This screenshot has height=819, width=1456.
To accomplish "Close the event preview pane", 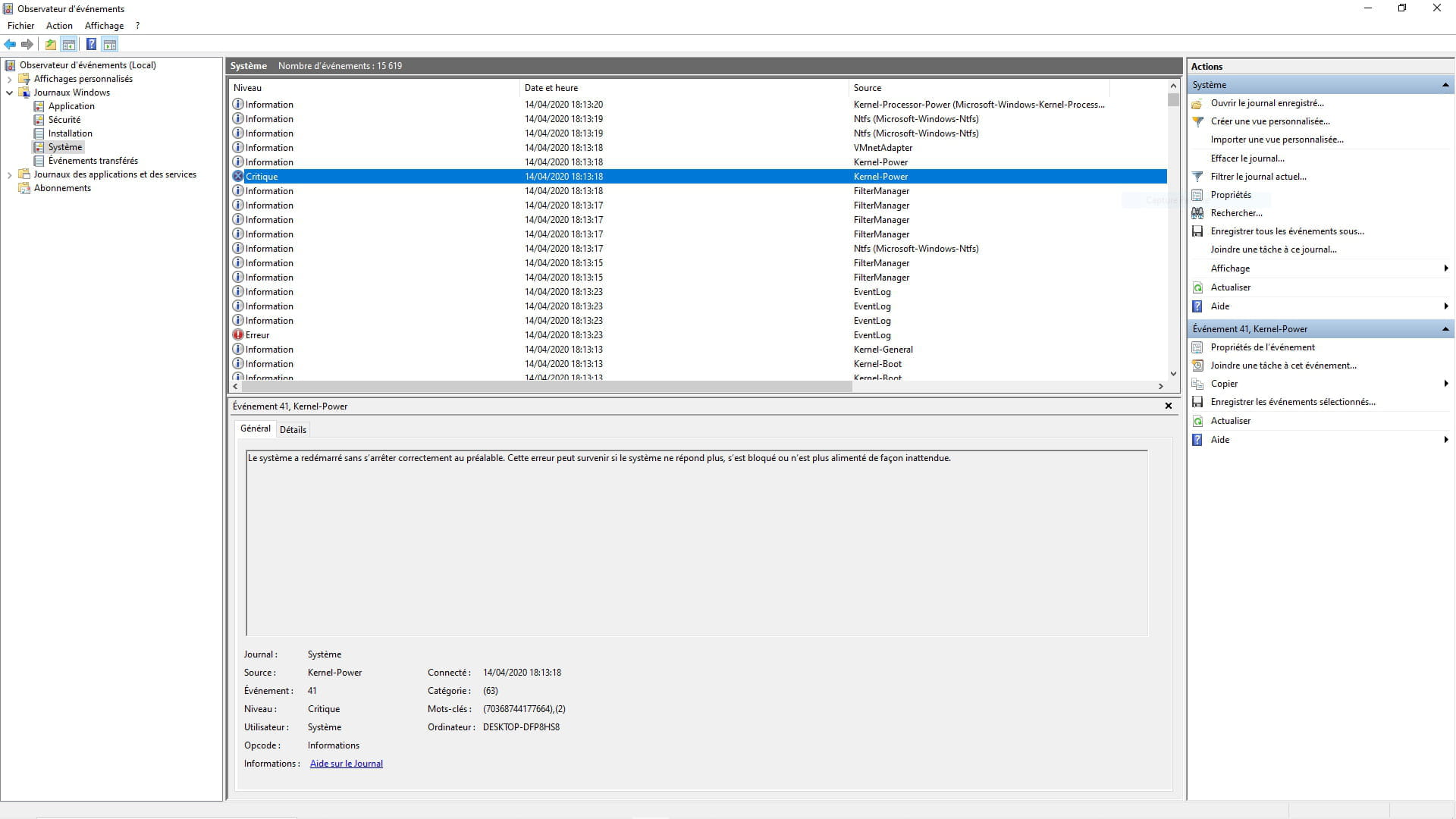I will [x=1169, y=406].
